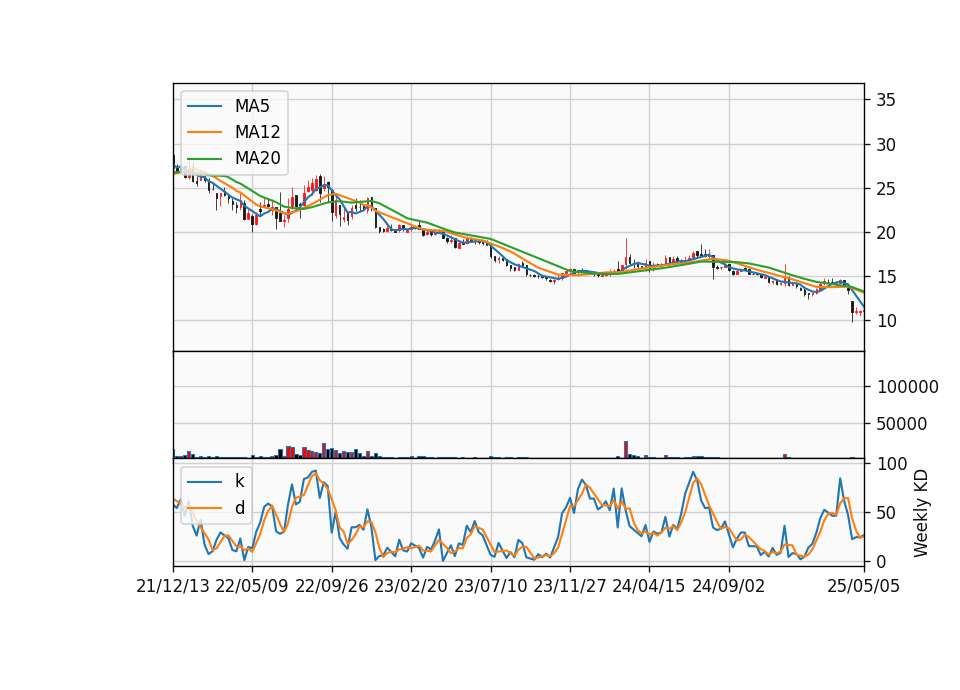Viewport: 960px width, 690px height.
Task: Click the 23/02/20 date label
Action: tap(411, 586)
